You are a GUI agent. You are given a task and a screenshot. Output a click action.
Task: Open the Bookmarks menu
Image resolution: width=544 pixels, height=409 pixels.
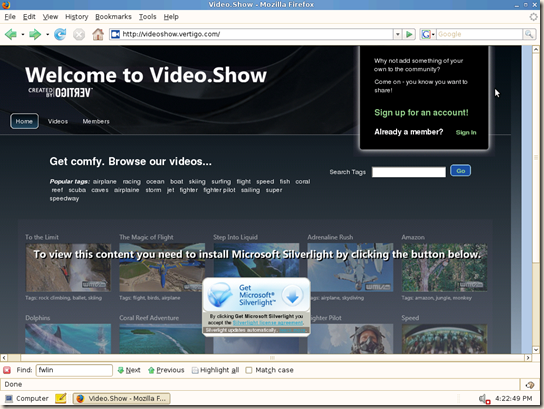(x=113, y=17)
